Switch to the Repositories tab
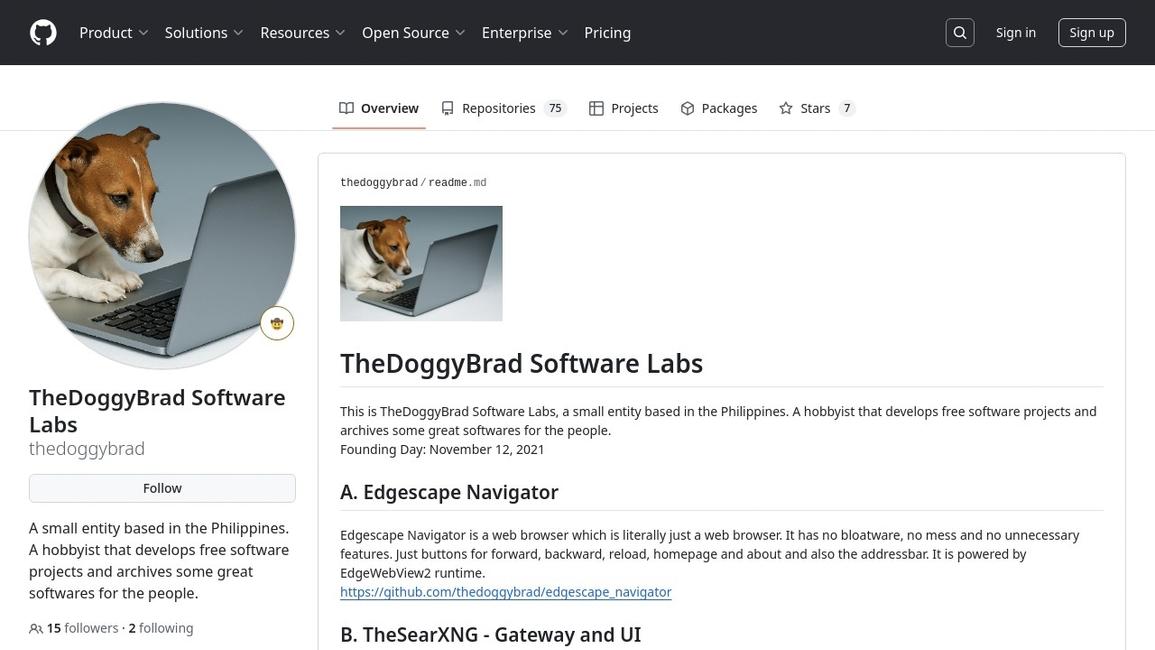This screenshot has width=1155, height=650. click(x=503, y=108)
